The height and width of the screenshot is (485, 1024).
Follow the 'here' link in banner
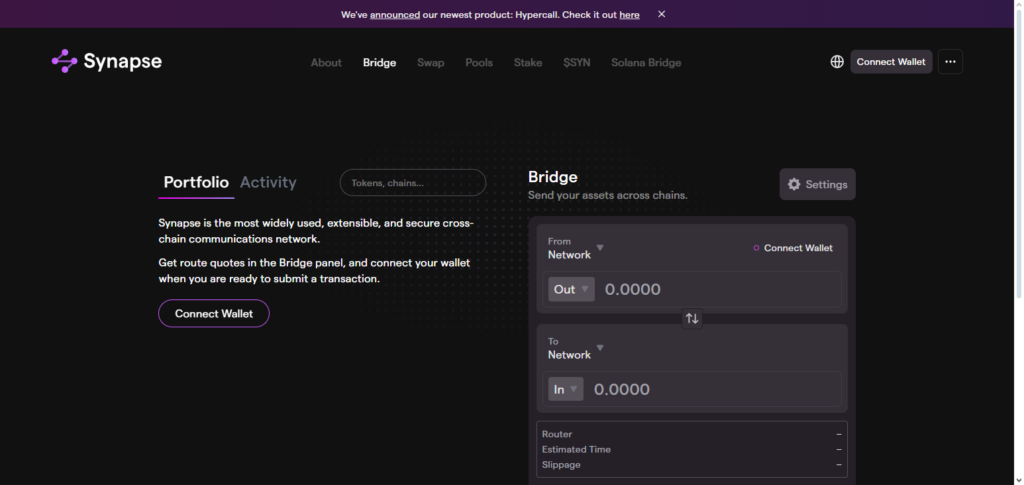pyautogui.click(x=629, y=15)
